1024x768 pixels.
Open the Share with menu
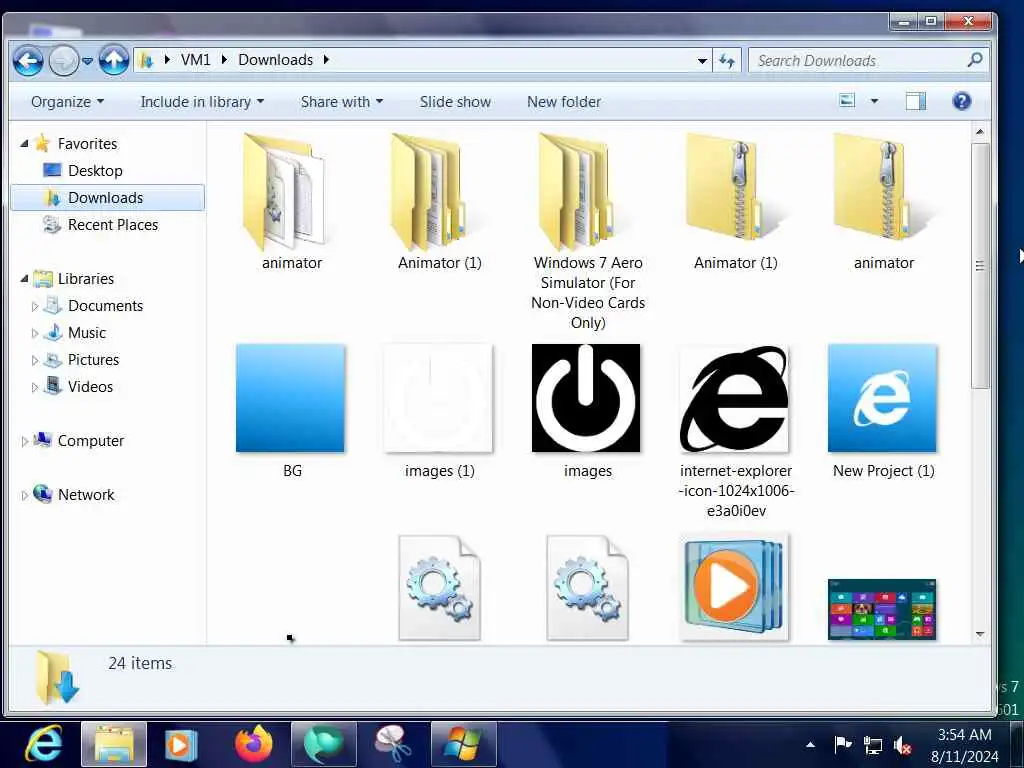pos(342,102)
